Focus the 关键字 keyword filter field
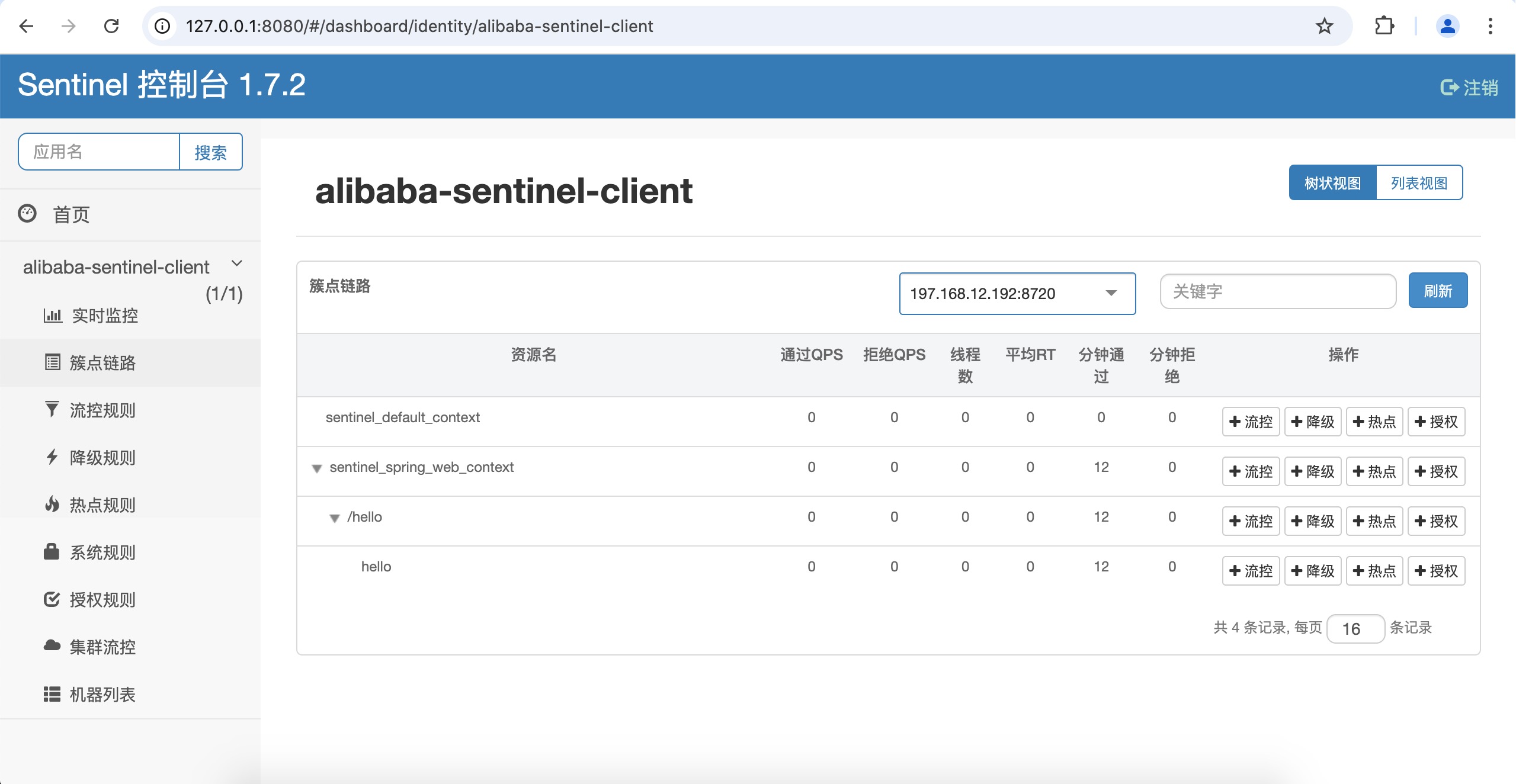 [x=1278, y=291]
